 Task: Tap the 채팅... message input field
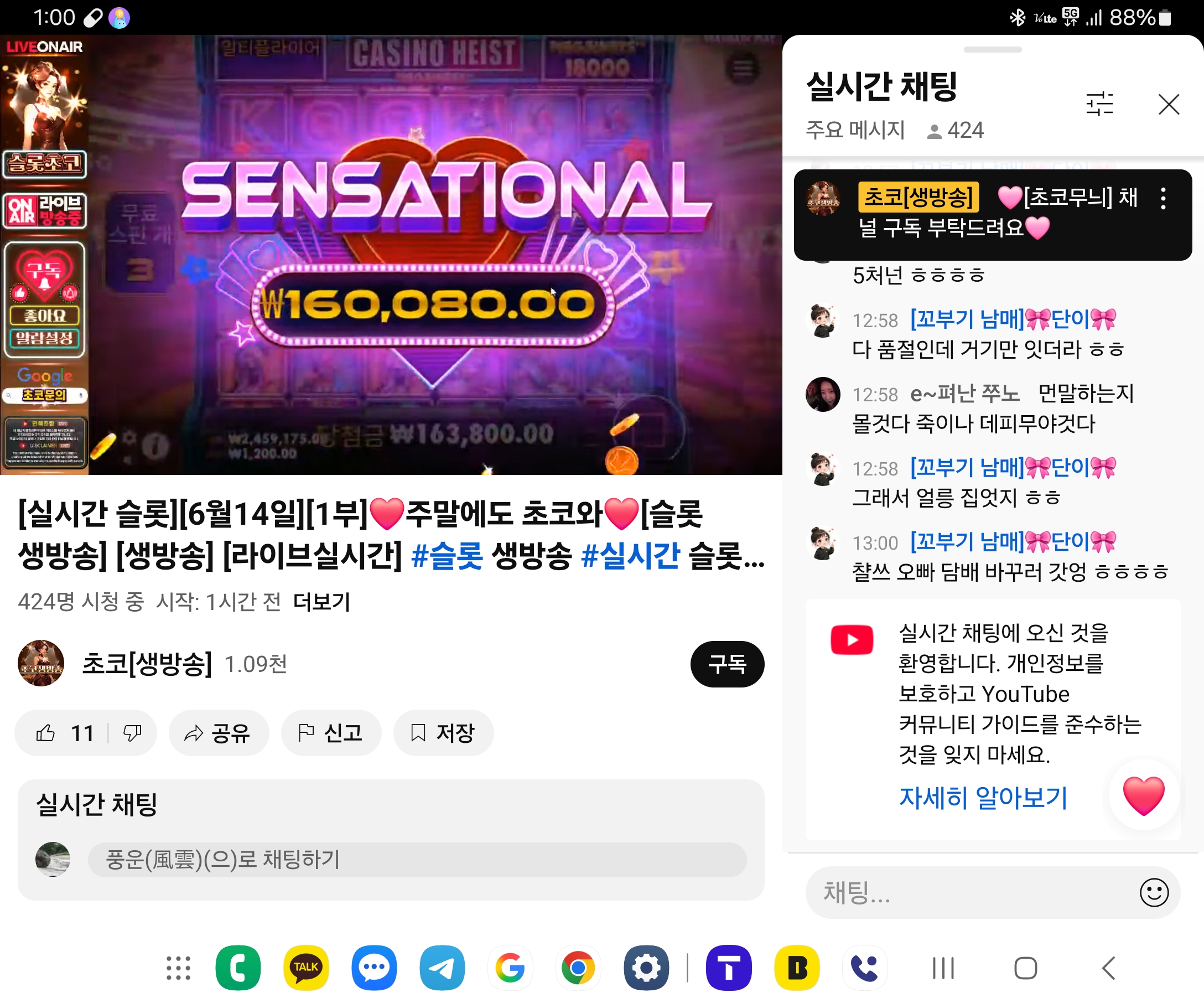click(972, 892)
